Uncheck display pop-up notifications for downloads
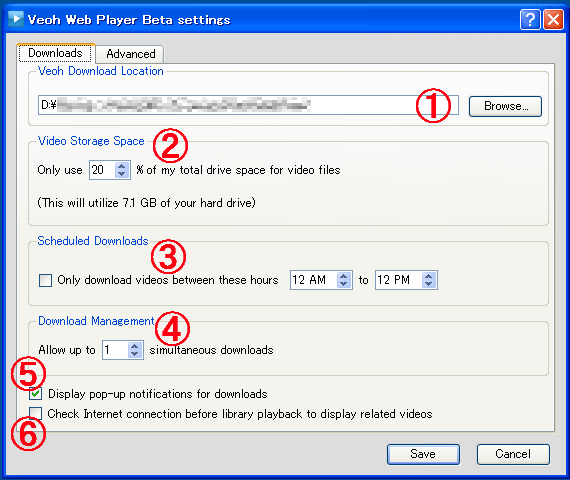Image resolution: width=570 pixels, height=480 pixels. click(36, 394)
